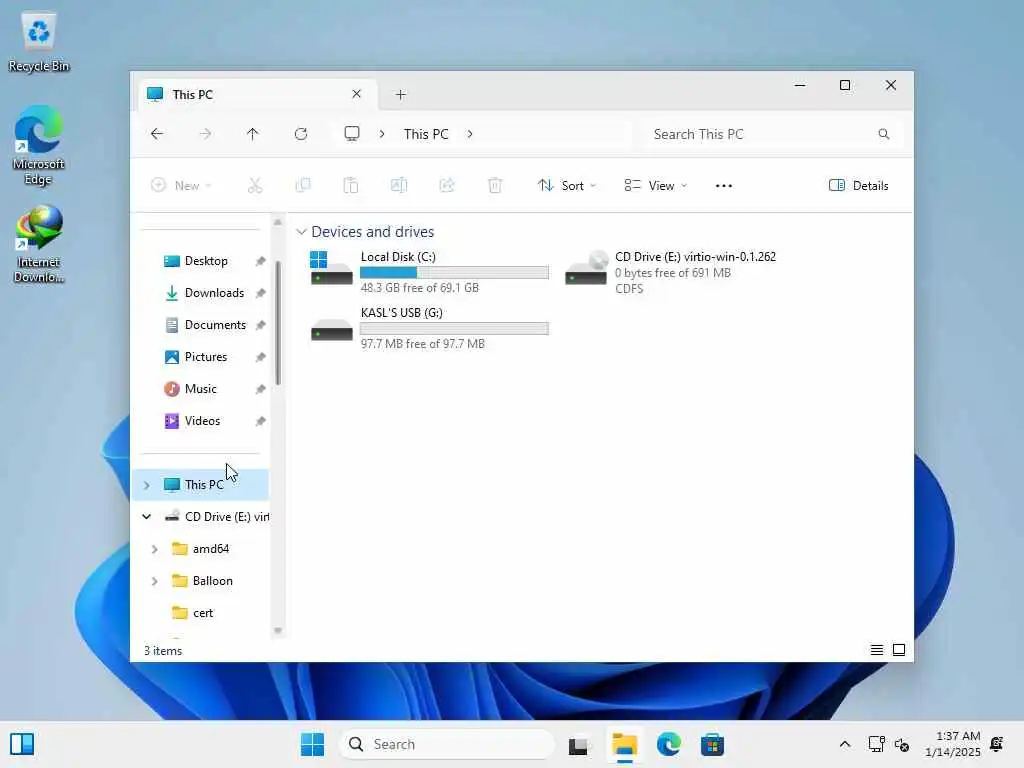Open the New dropdown menu
This screenshot has height=768, width=1024.
coord(181,185)
